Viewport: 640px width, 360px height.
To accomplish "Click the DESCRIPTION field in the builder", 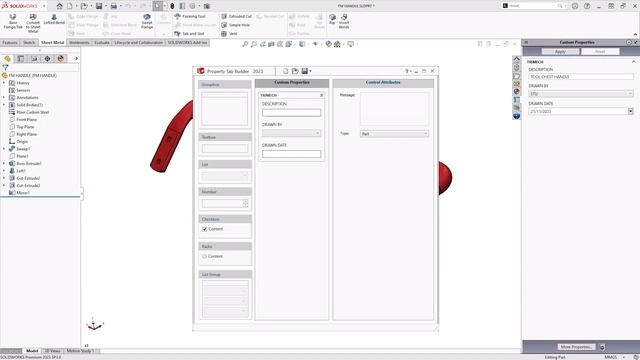I will (291, 113).
